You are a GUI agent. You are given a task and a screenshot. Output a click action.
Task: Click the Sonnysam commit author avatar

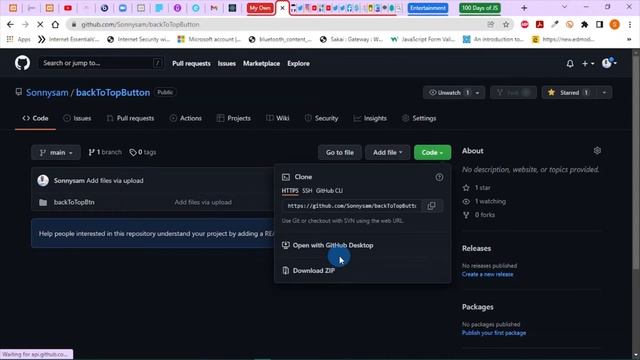tap(43, 180)
